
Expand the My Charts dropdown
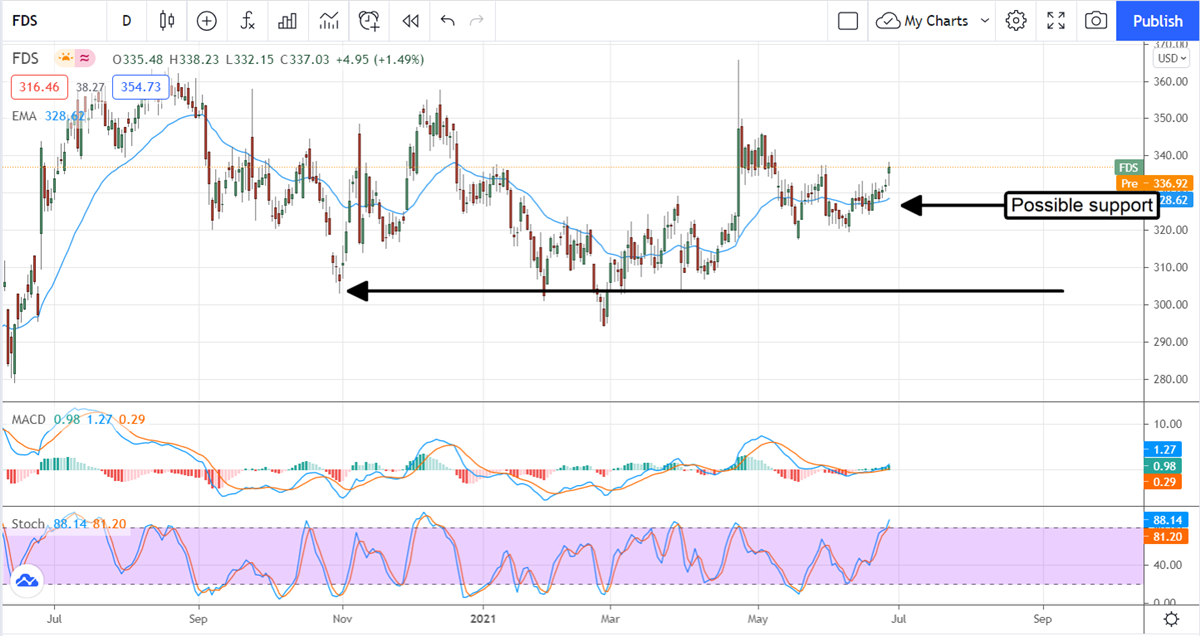pos(933,20)
